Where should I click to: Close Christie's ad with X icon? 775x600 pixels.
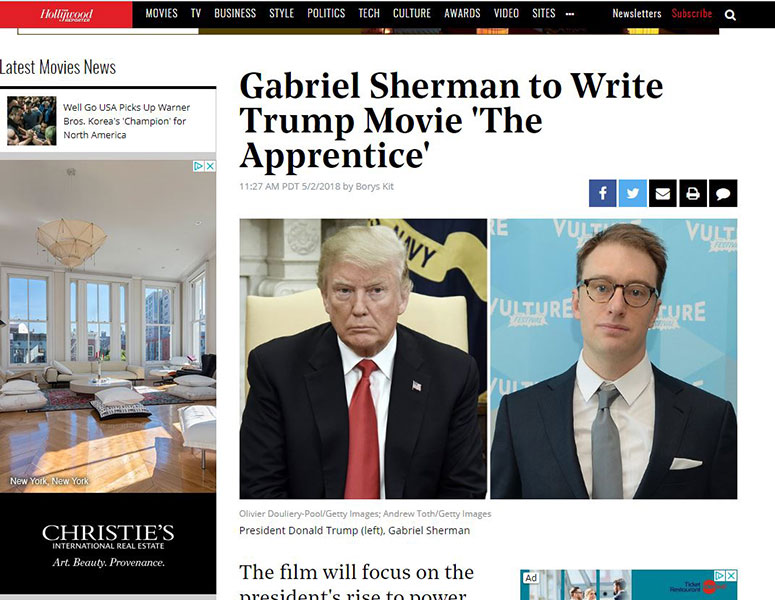[x=211, y=166]
